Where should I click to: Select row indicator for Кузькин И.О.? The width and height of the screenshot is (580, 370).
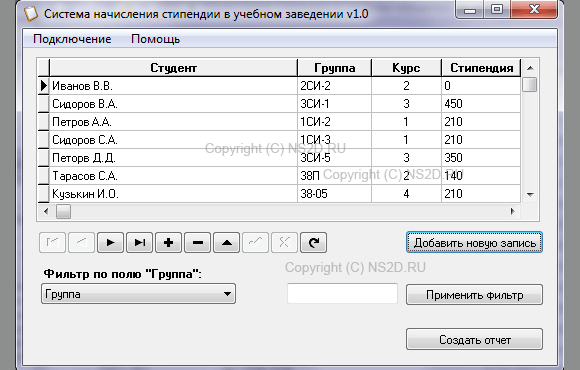pos(43,194)
